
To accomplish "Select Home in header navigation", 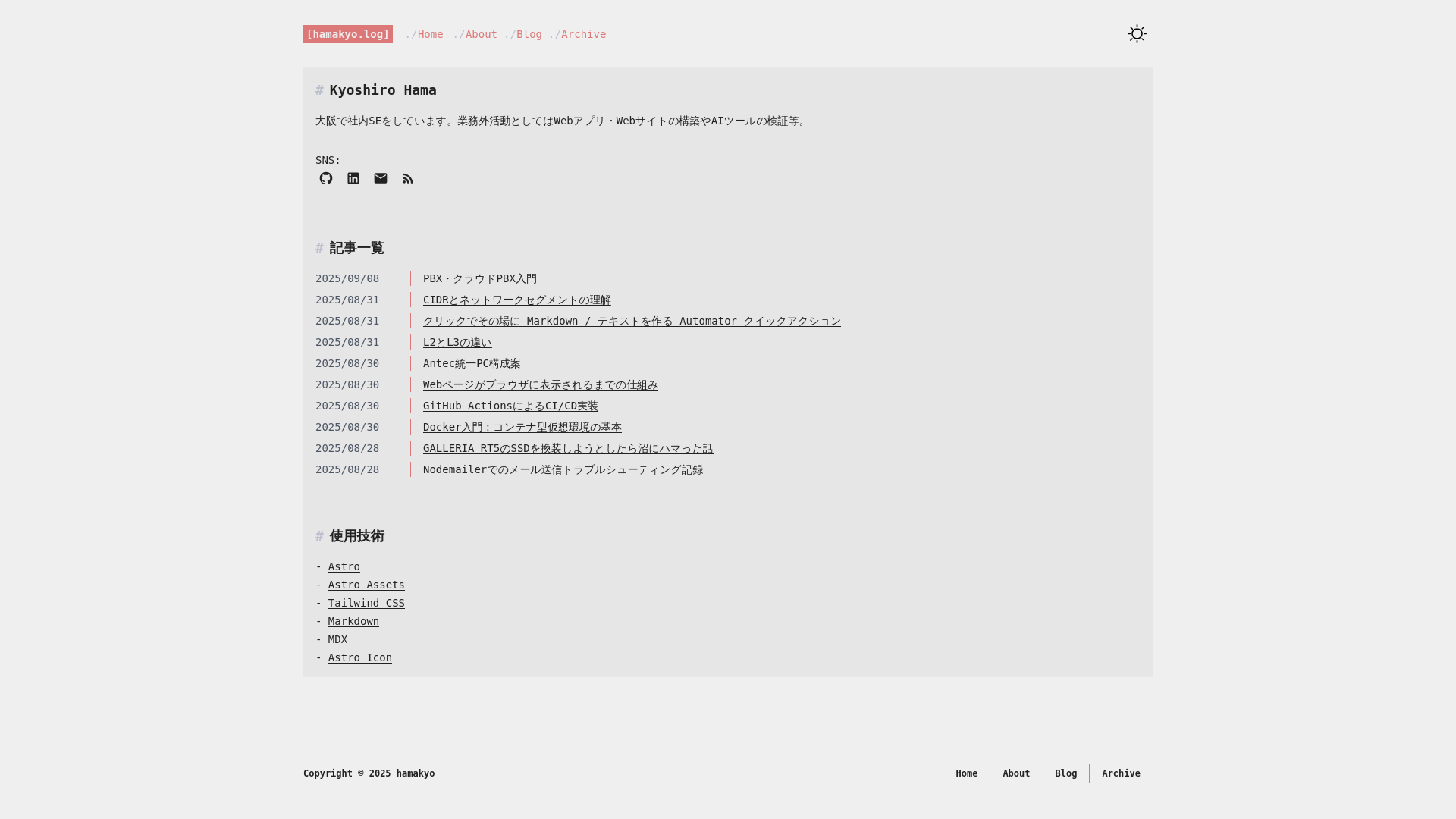I will tap(430, 34).
